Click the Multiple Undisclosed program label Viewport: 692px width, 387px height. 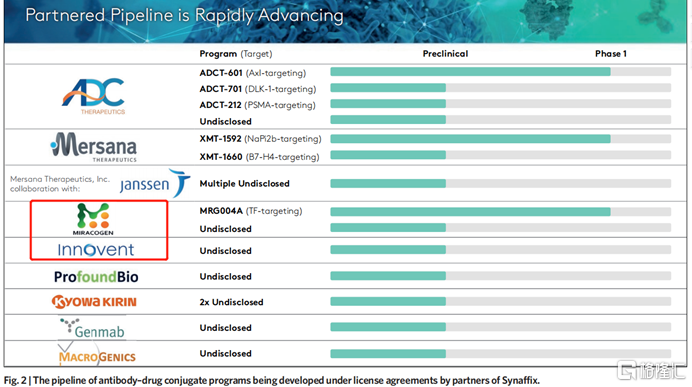pos(244,184)
